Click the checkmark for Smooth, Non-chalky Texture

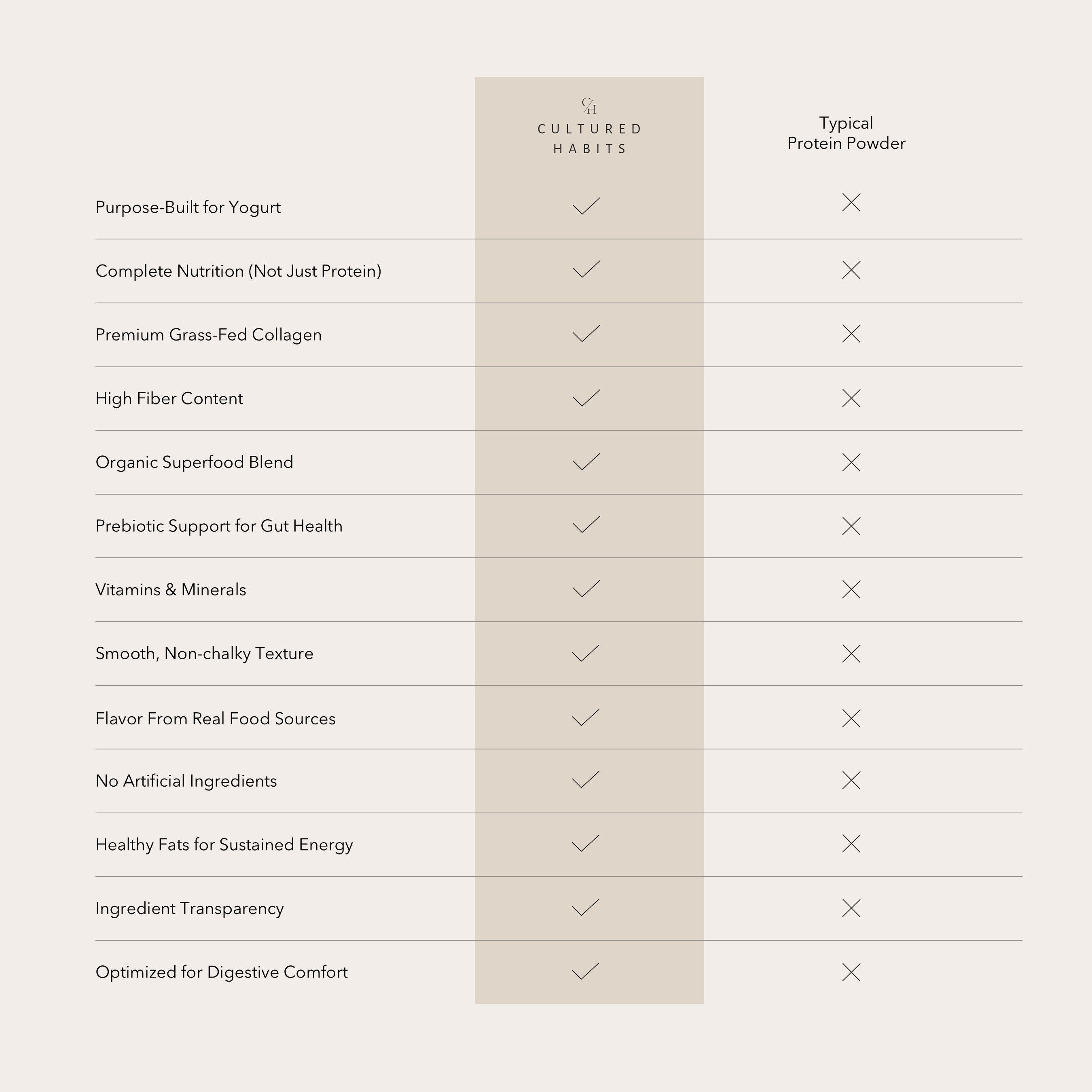pyautogui.click(x=586, y=653)
